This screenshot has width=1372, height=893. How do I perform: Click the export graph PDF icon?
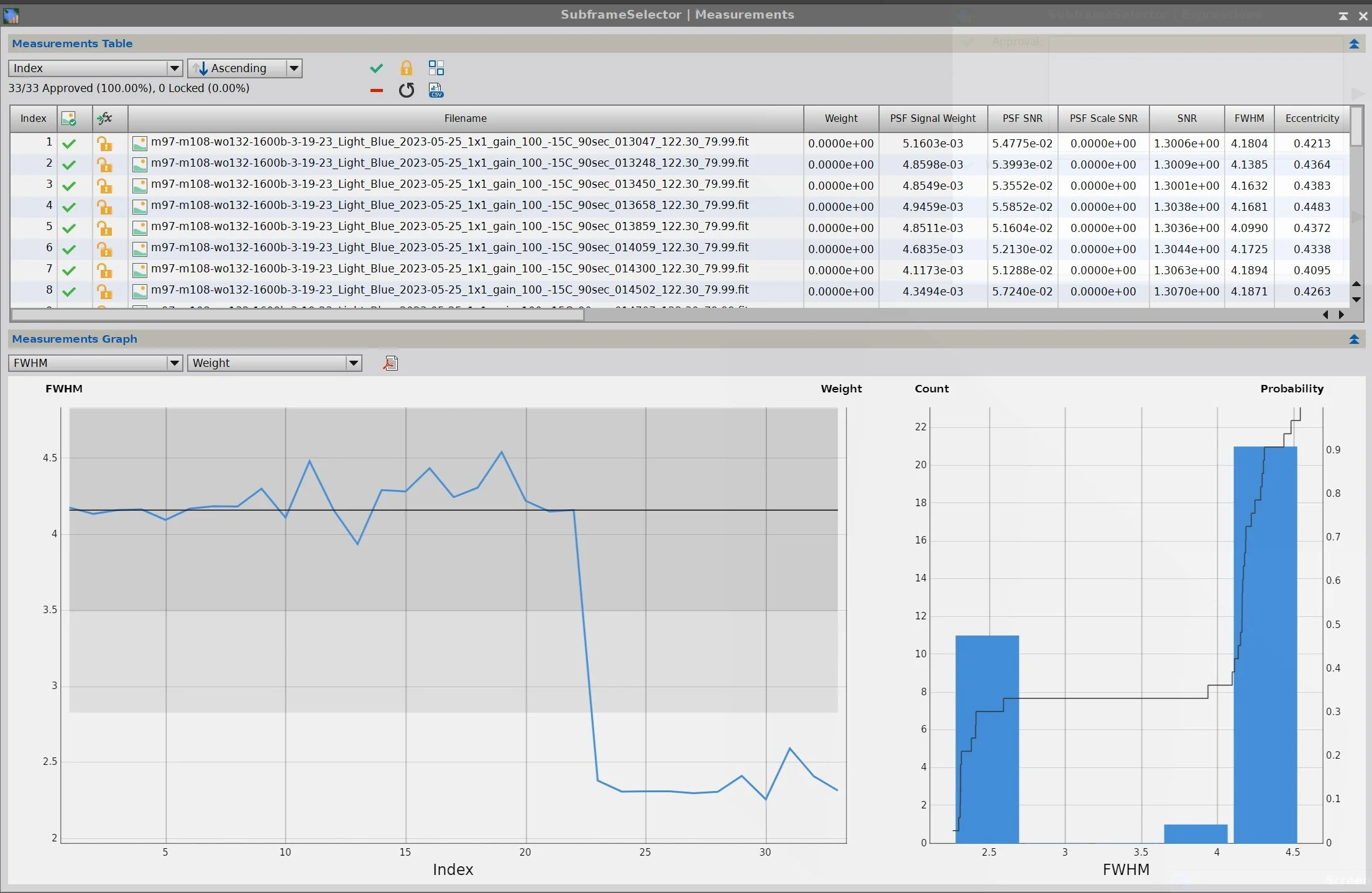point(390,363)
